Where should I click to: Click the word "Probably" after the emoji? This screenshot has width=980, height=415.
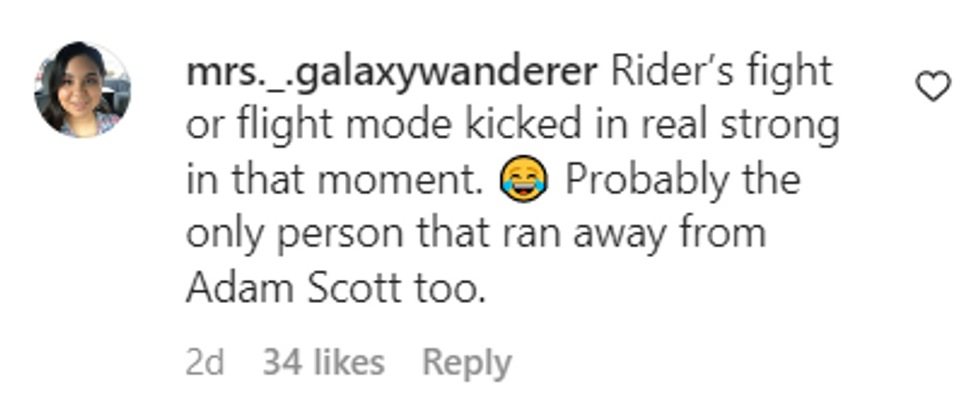point(646,182)
